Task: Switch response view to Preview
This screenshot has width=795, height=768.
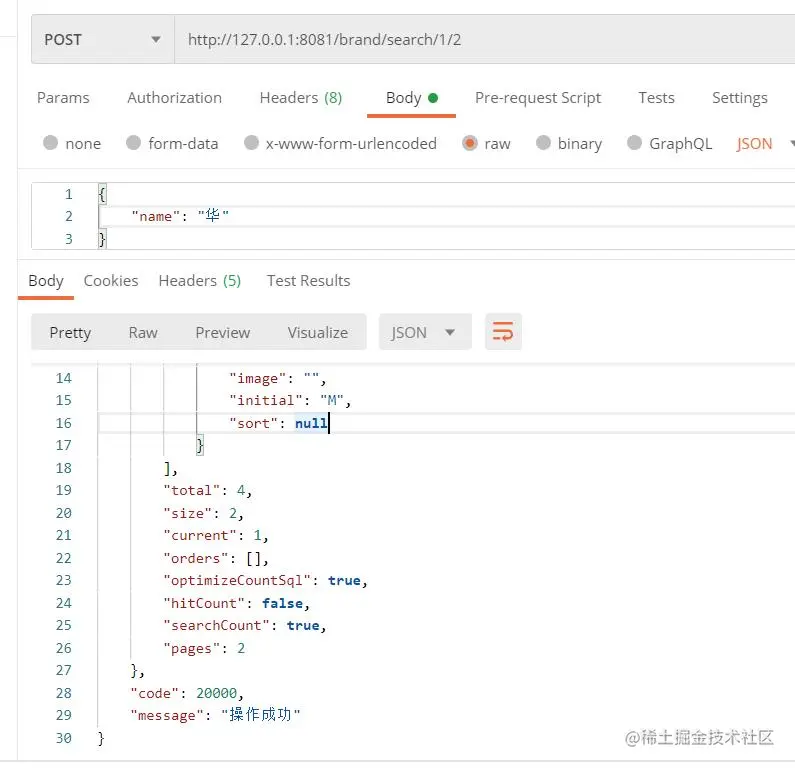Action: 222,332
